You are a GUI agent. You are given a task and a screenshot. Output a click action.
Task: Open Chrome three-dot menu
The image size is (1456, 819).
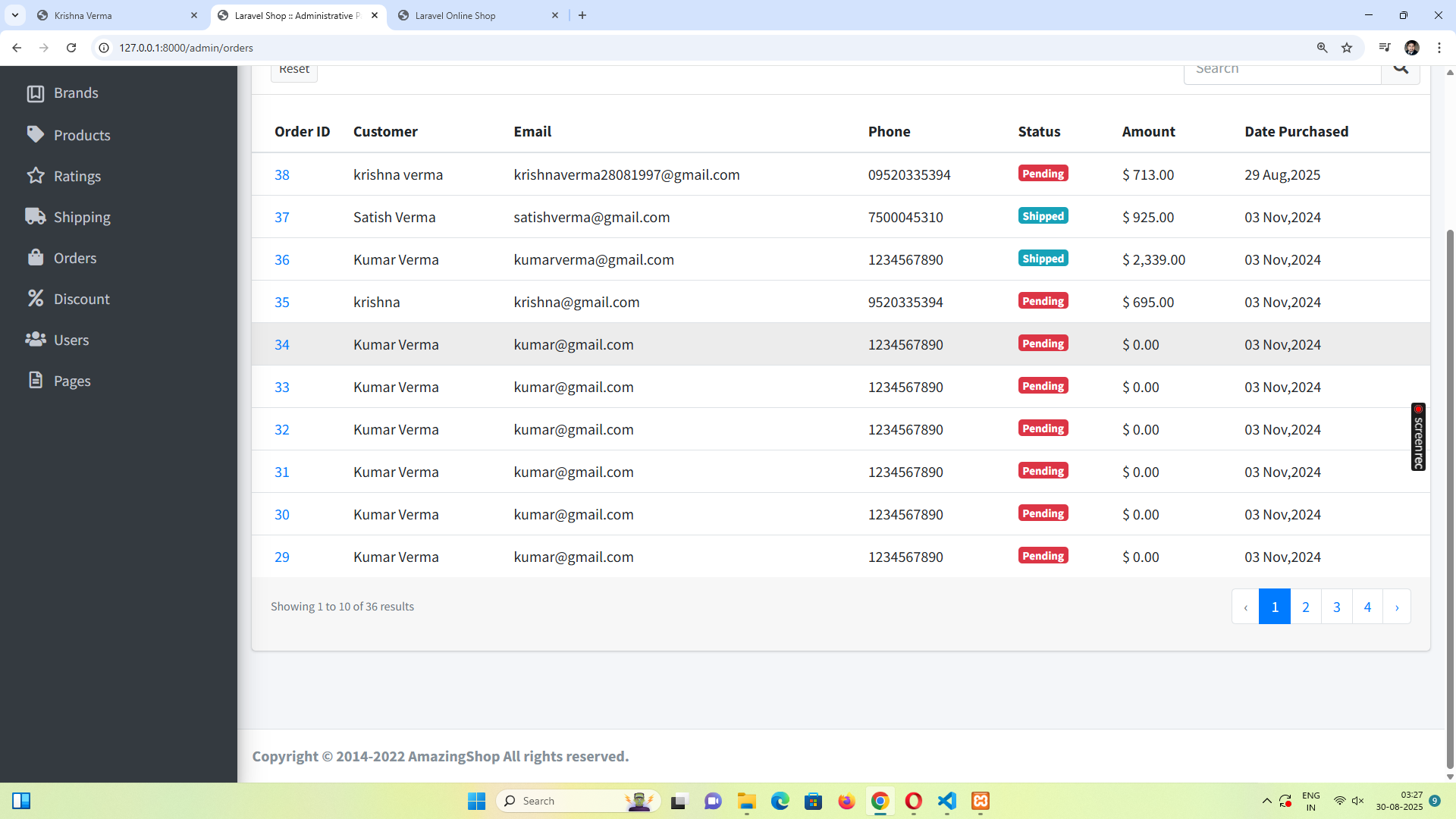click(x=1439, y=48)
